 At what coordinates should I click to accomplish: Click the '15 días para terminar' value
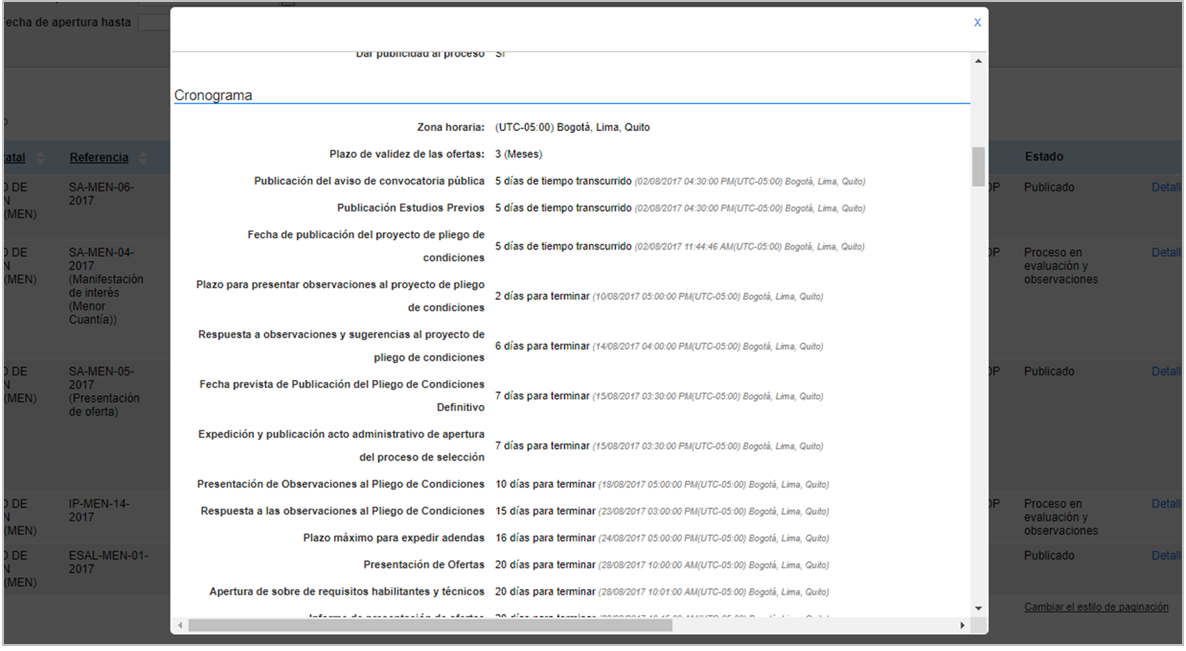545,511
